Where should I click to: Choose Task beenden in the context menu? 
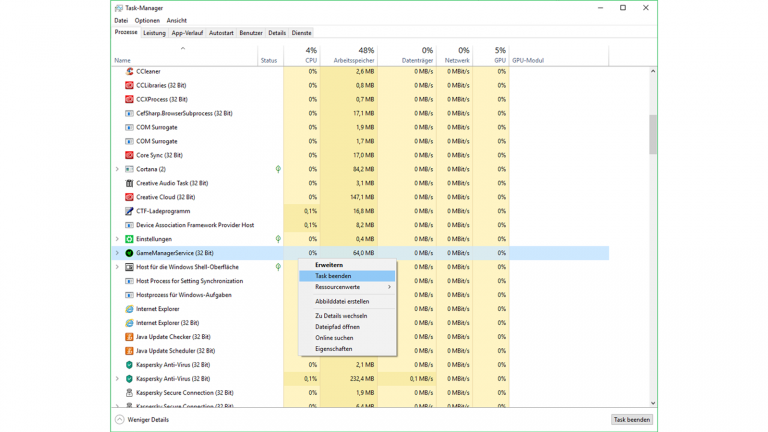point(333,276)
